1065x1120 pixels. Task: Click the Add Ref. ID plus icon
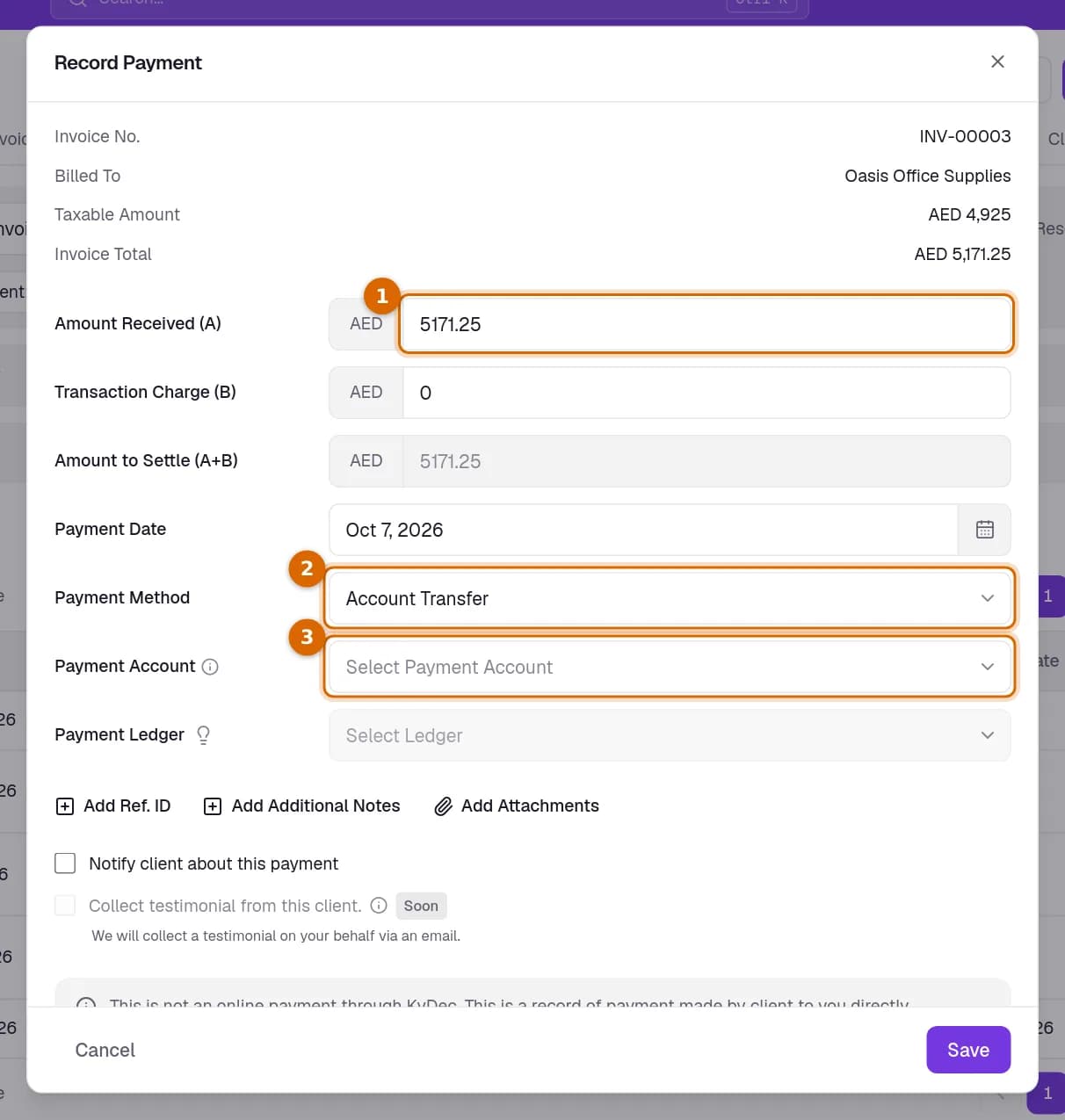[x=65, y=806]
